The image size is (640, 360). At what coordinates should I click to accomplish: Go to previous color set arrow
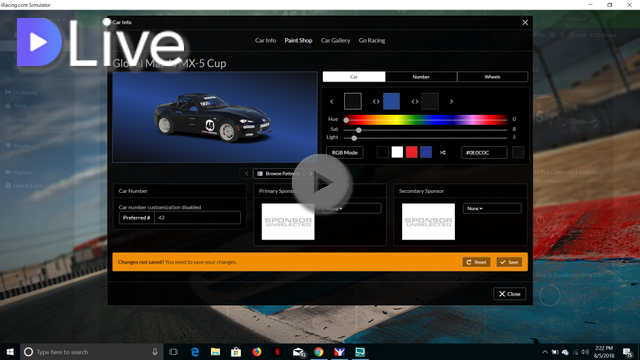click(x=331, y=101)
